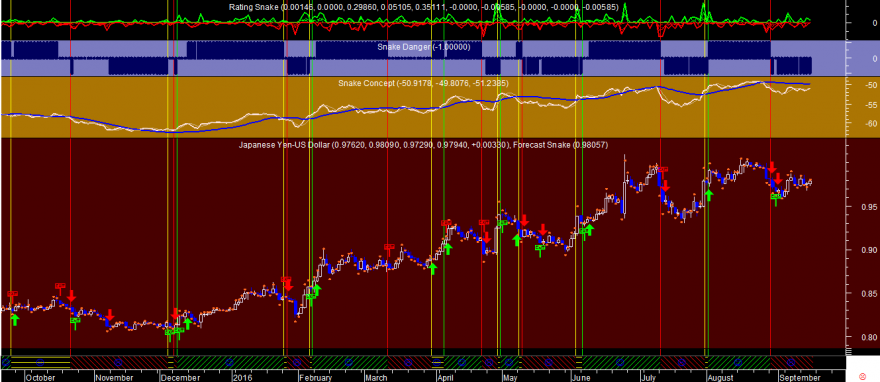Select the green up arrow at the far-left October start
This screenshot has height=382, width=880.
pyautogui.click(x=15, y=319)
